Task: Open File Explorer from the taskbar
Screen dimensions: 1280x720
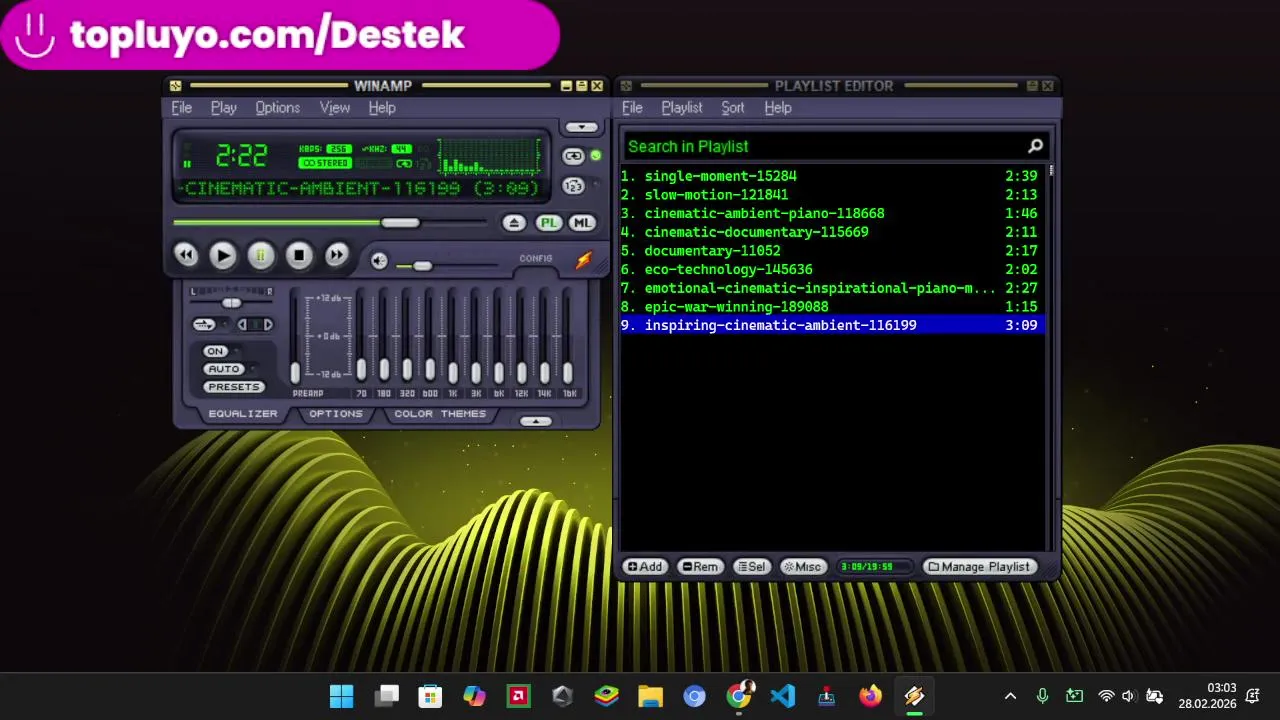Action: (x=650, y=696)
